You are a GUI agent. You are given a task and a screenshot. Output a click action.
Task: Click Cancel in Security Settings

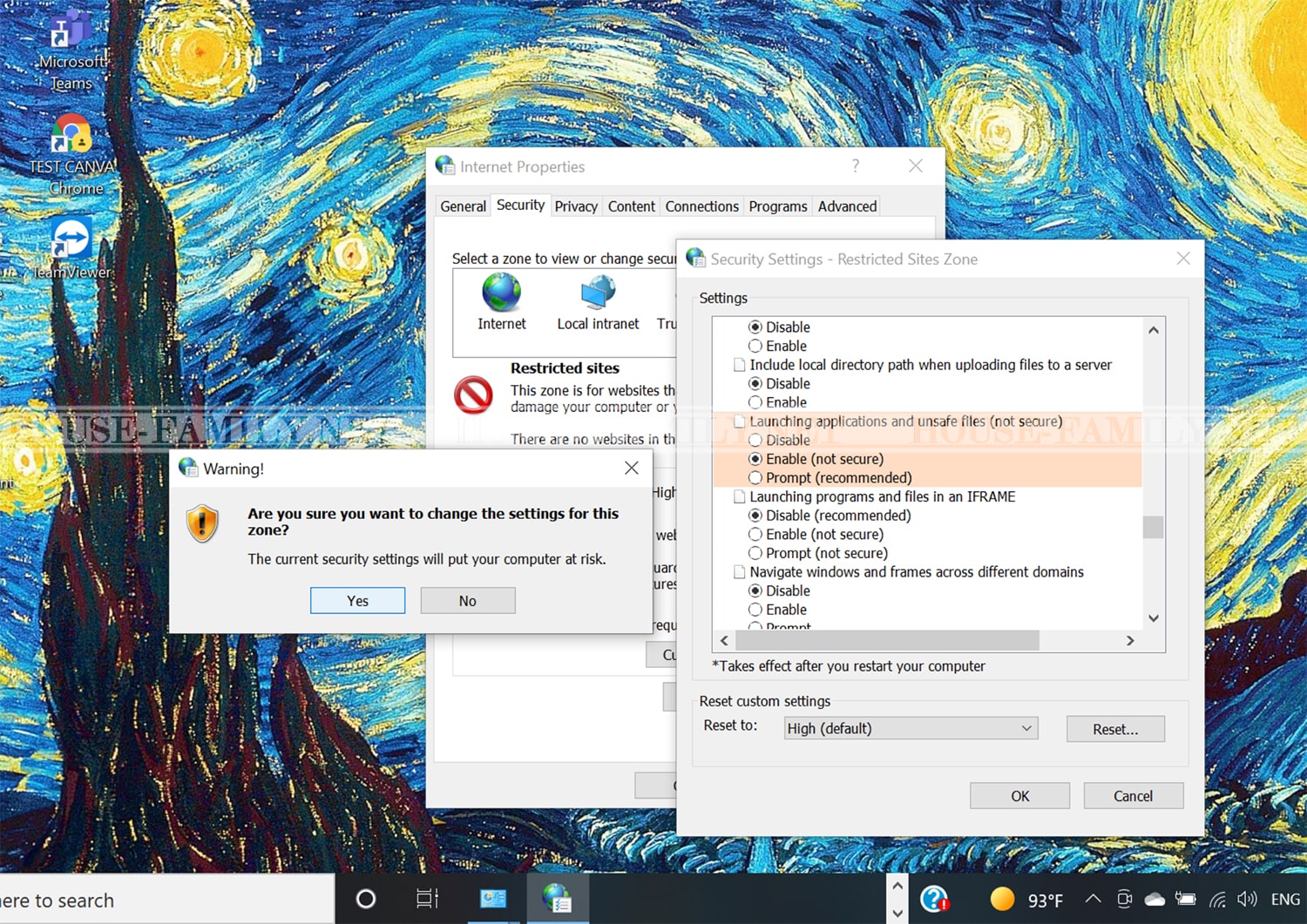coord(1133,796)
